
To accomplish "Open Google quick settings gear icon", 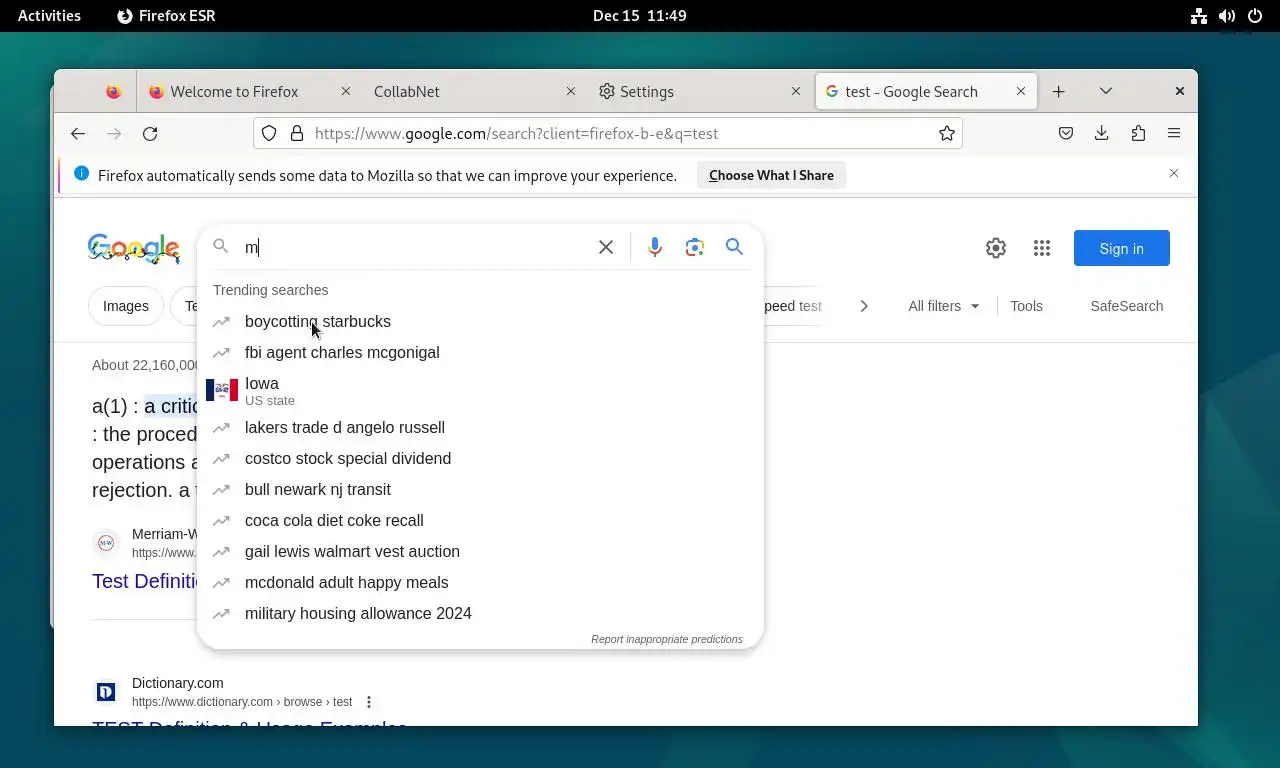I will click(996, 248).
